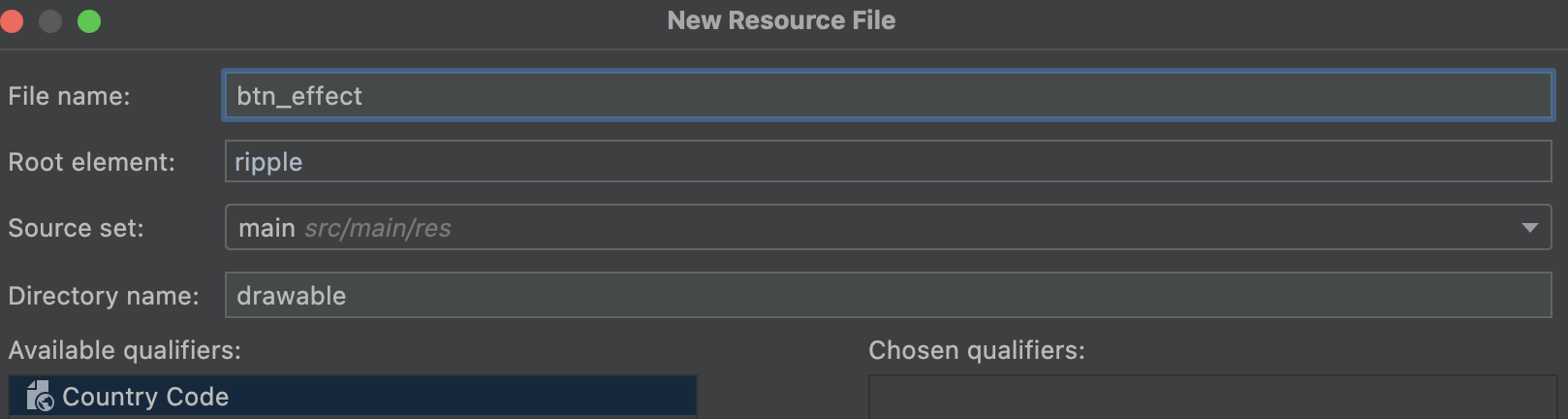Click the empty Chosen qualifiers list box
The height and width of the screenshot is (419, 1568).
(x=1212, y=398)
